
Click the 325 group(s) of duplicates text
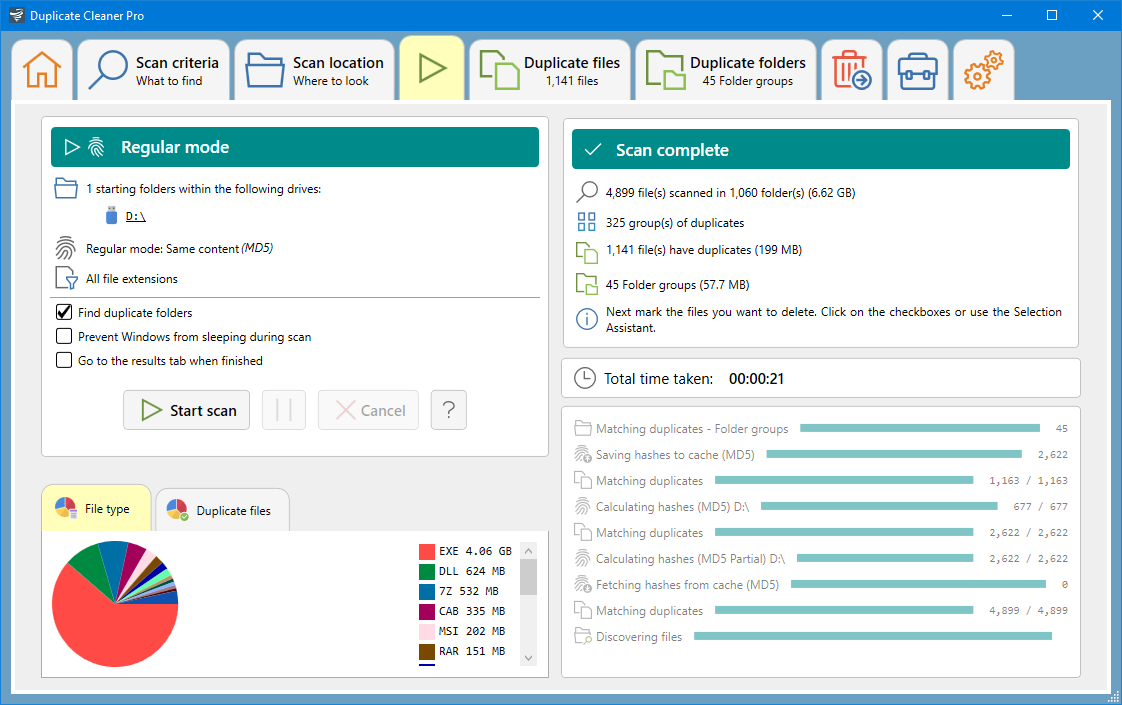point(675,223)
